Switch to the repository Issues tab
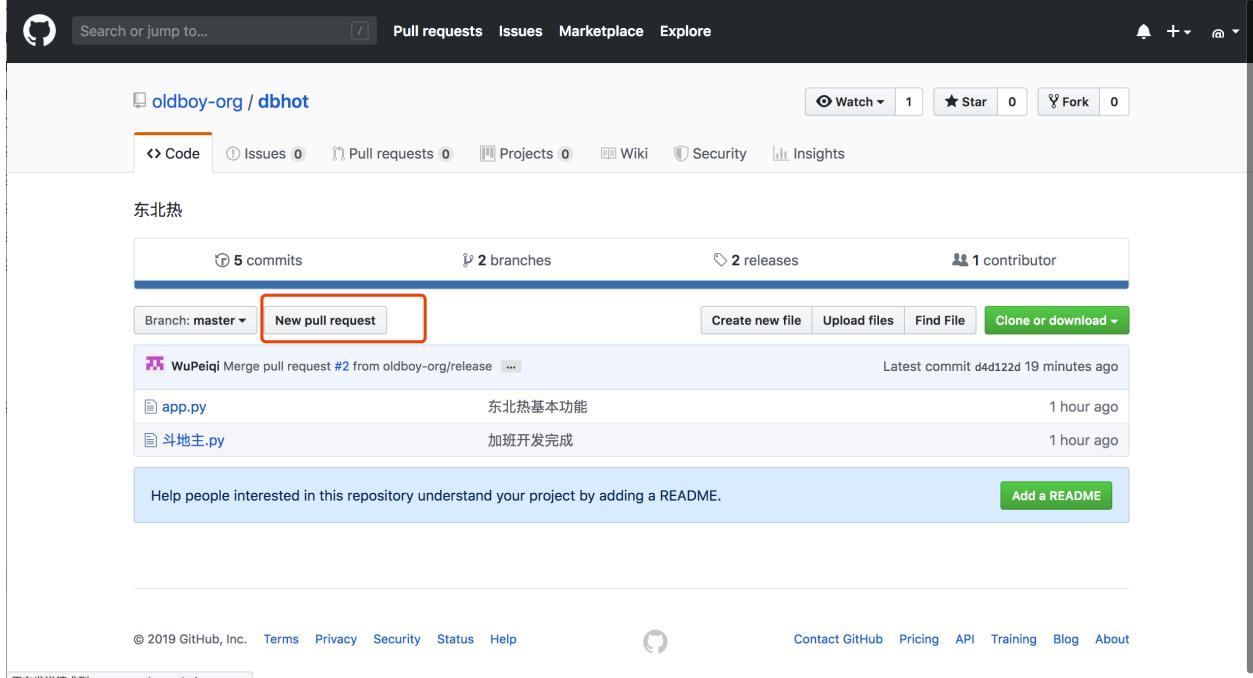Image resolution: width=1253 pixels, height=678 pixels. click(266, 154)
